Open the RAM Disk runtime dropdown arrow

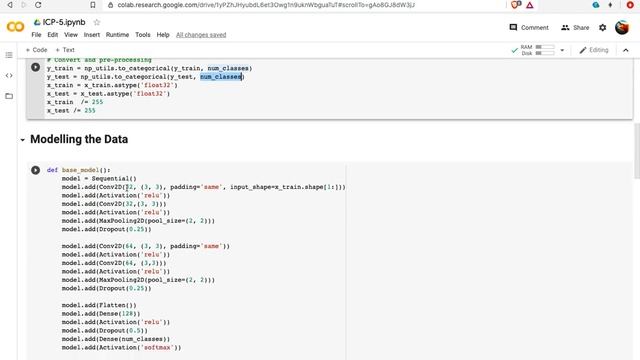click(562, 50)
